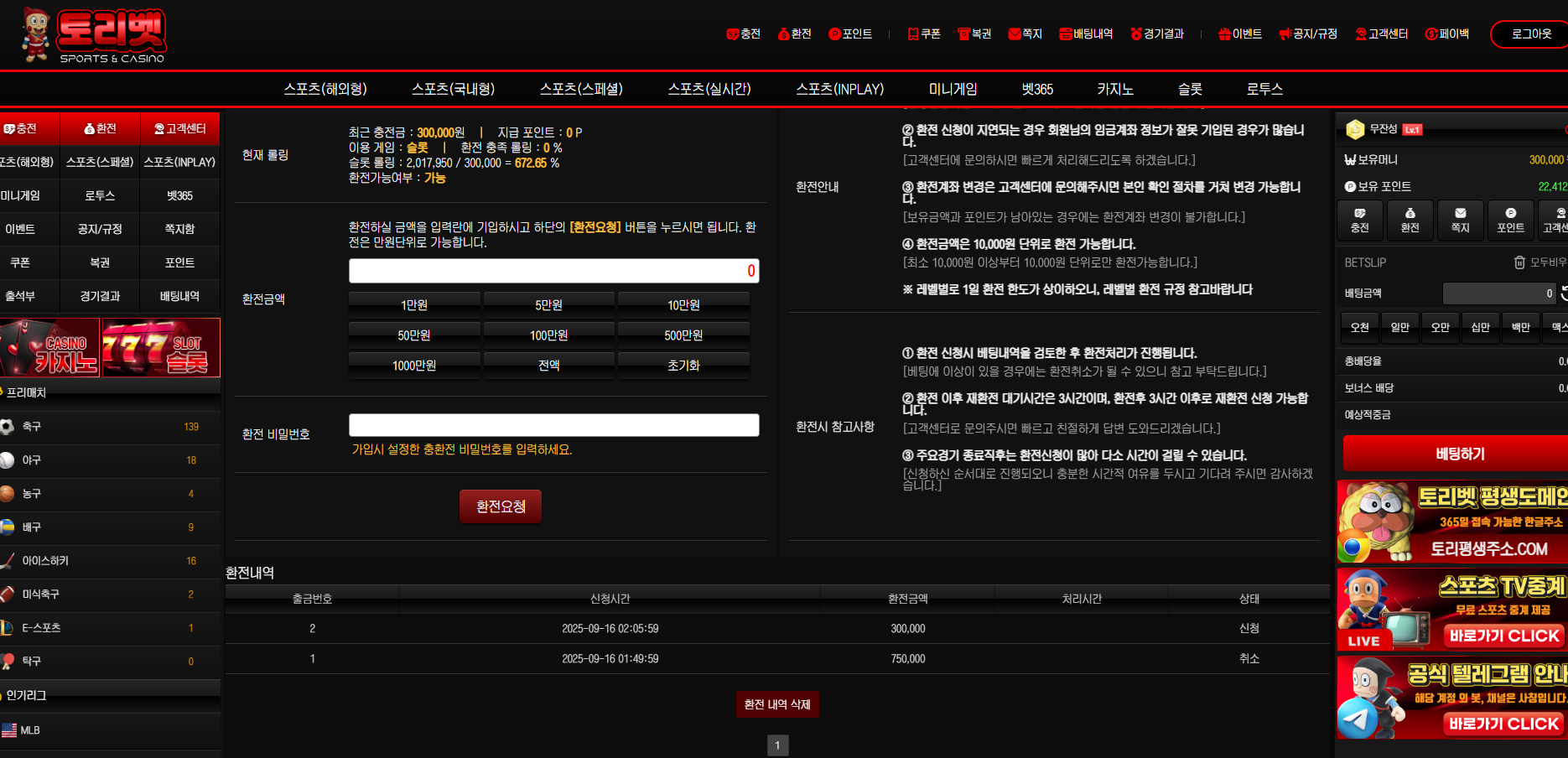This screenshot has width=1568, height=758.
Task: Click the 토리벳 Sports & Casino logo
Action: [x=94, y=35]
